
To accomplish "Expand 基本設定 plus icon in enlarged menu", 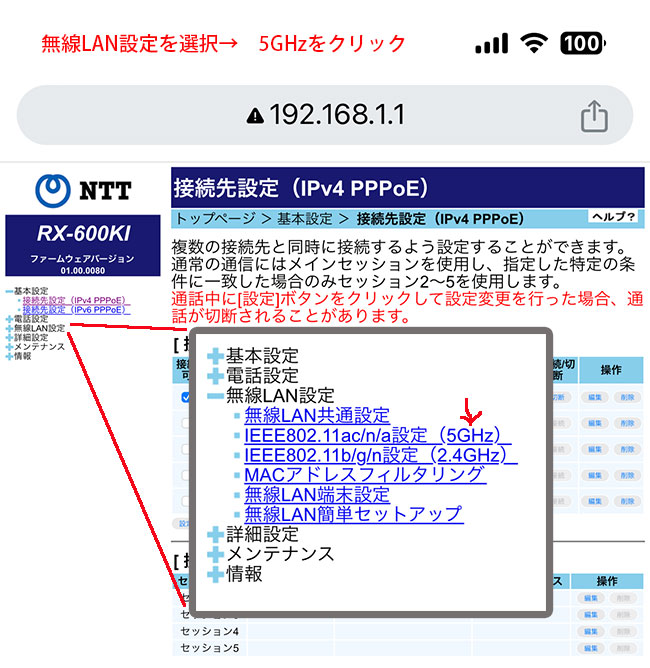I will click(x=215, y=356).
